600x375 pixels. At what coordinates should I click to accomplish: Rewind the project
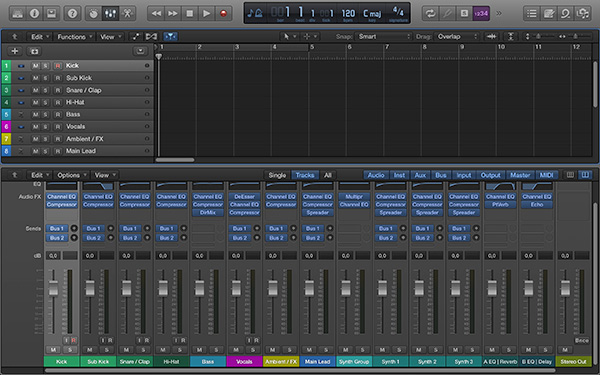pos(156,14)
